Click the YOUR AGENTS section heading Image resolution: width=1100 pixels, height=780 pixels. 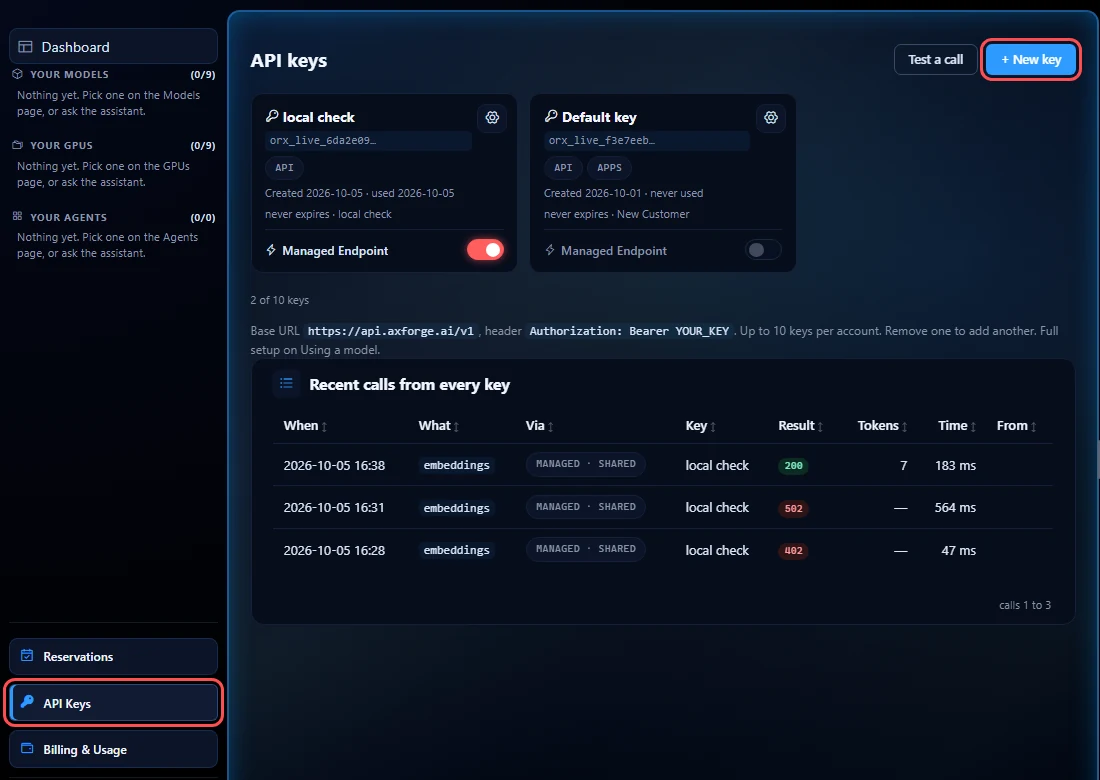pyautogui.click(x=68, y=217)
